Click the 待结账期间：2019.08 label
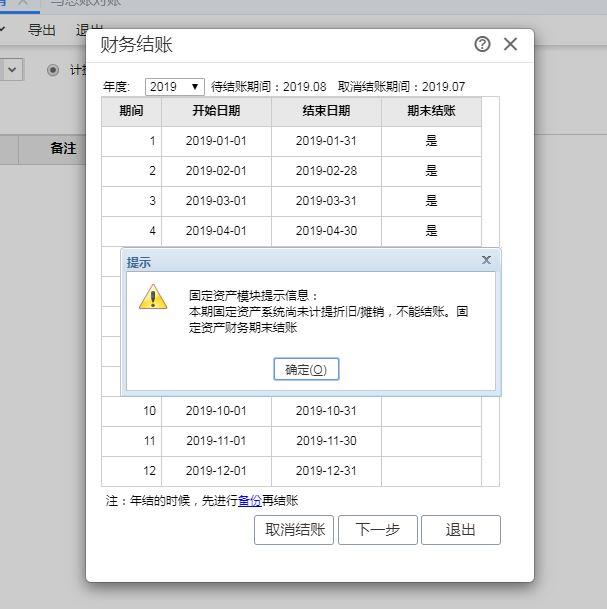 click(269, 87)
